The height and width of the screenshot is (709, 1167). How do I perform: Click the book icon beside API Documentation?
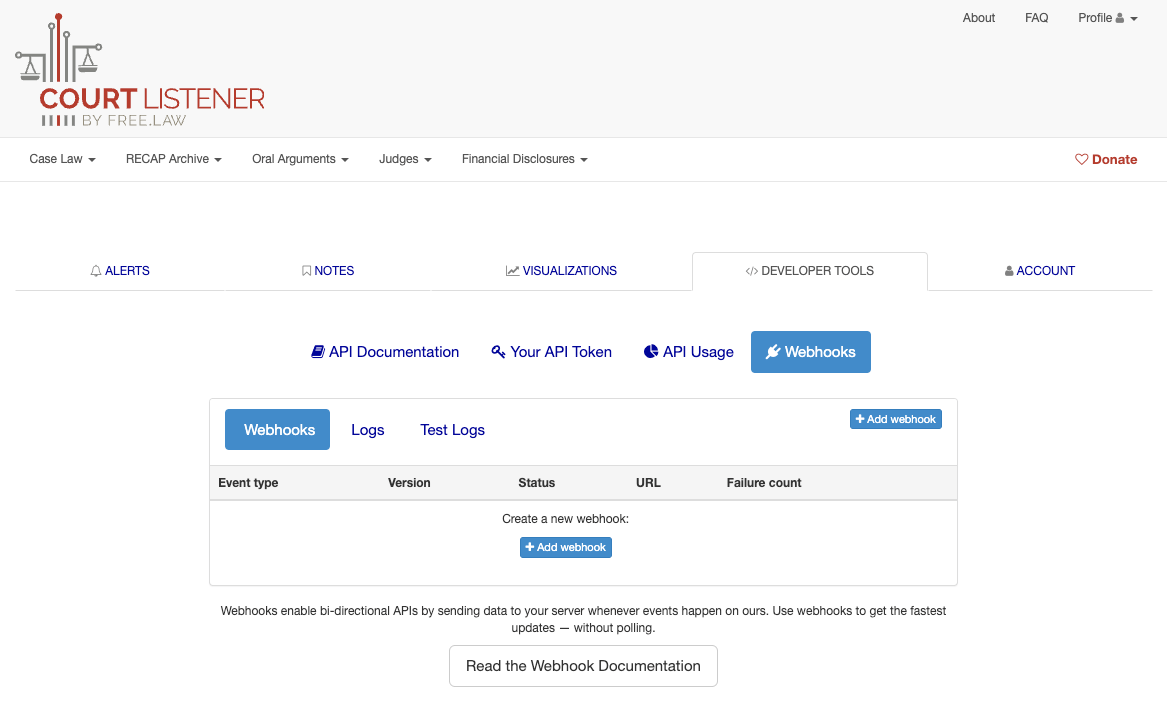click(318, 351)
